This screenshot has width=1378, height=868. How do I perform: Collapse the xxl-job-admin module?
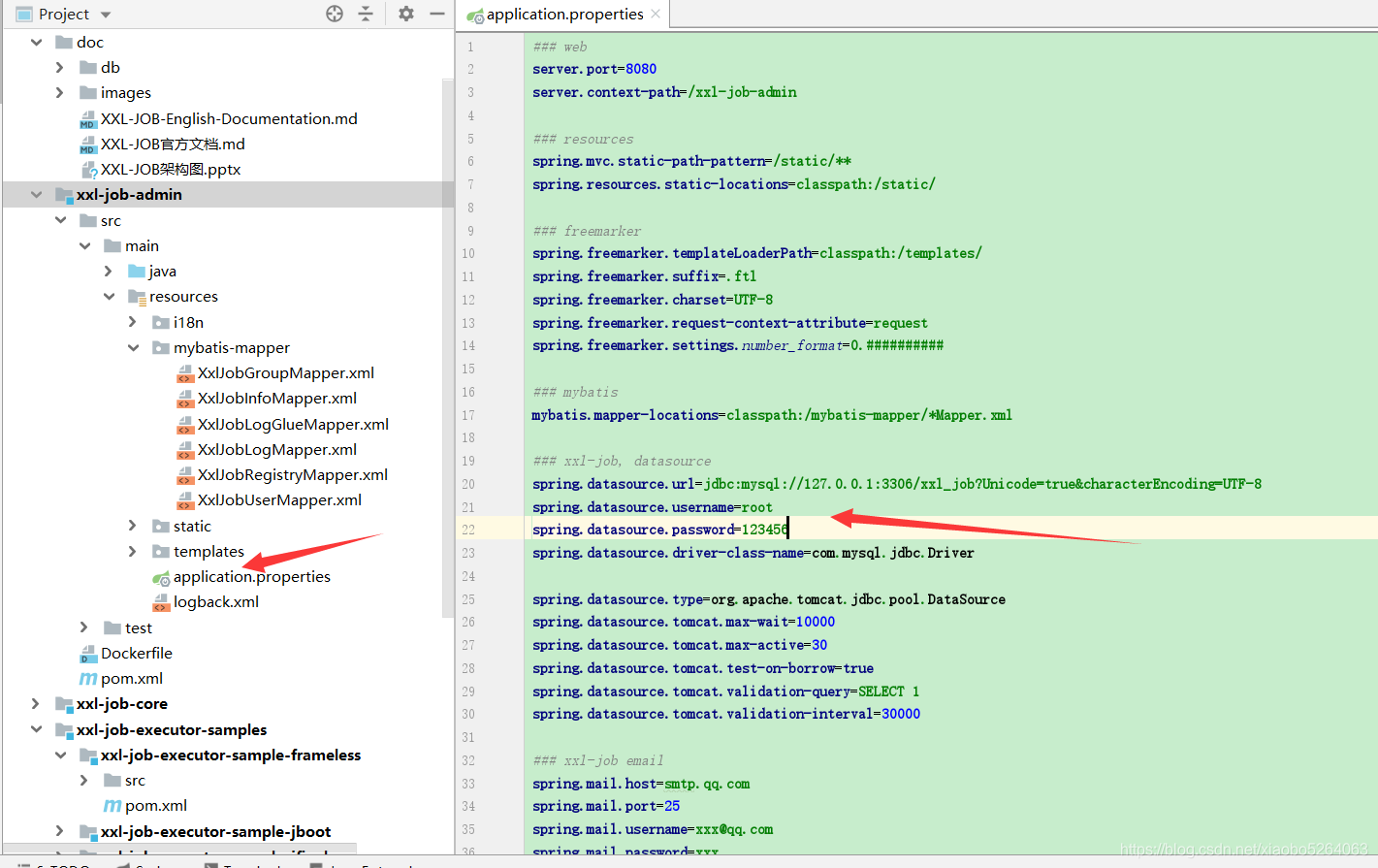click(37, 194)
